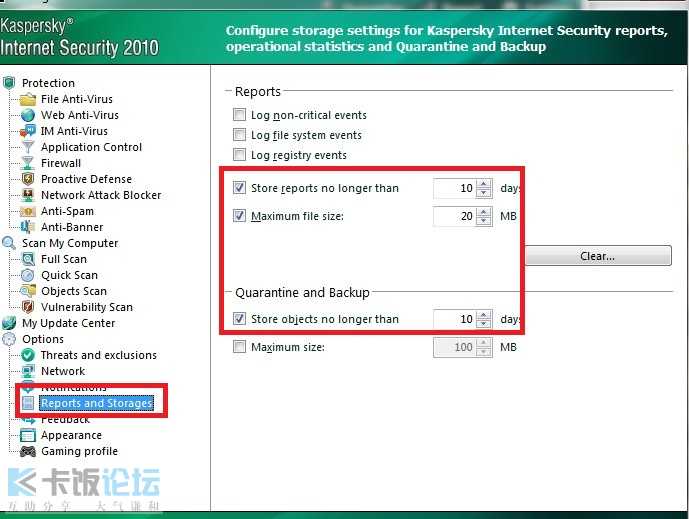Image resolution: width=689 pixels, height=519 pixels.
Task: Click the Web Anti-Virus globe icon
Action: [x=28, y=115]
